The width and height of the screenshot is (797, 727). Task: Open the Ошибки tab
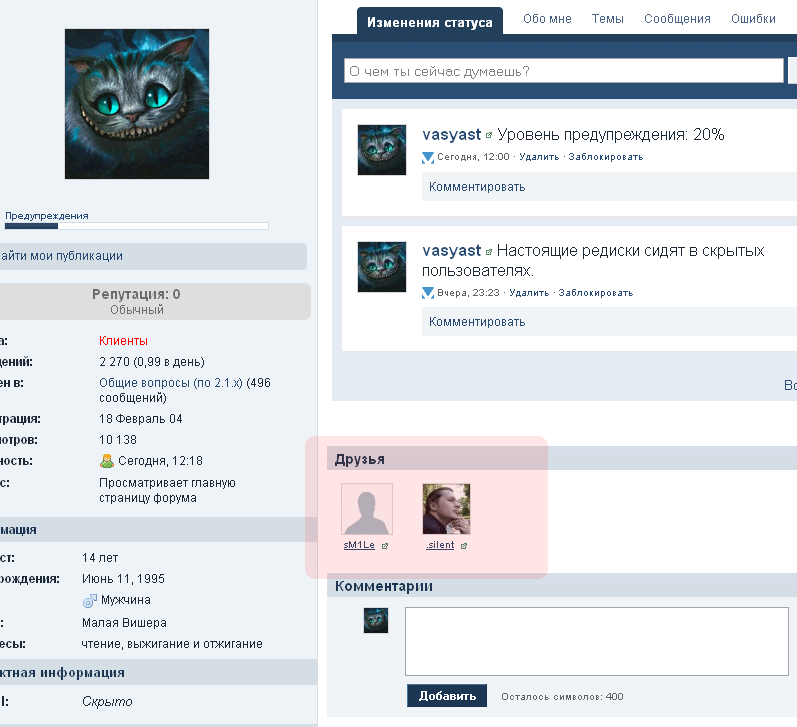point(753,19)
